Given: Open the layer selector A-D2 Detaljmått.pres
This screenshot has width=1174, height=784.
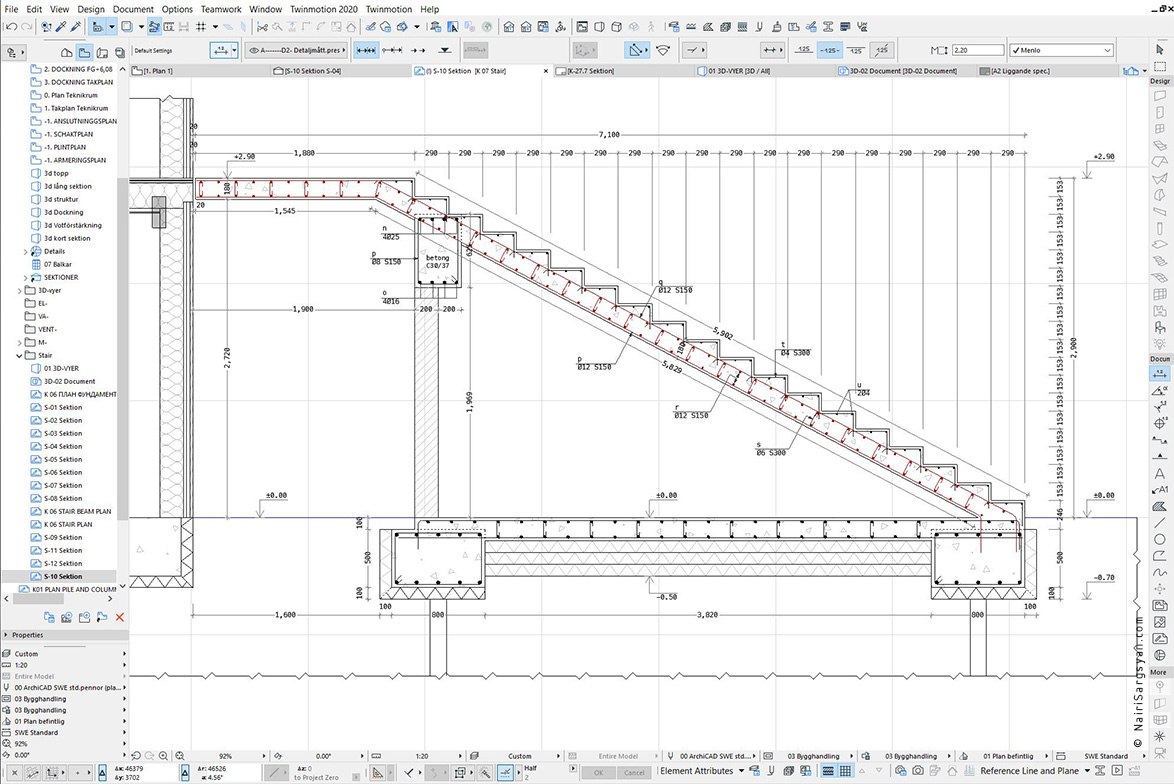Looking at the screenshot, I should coord(297,50).
